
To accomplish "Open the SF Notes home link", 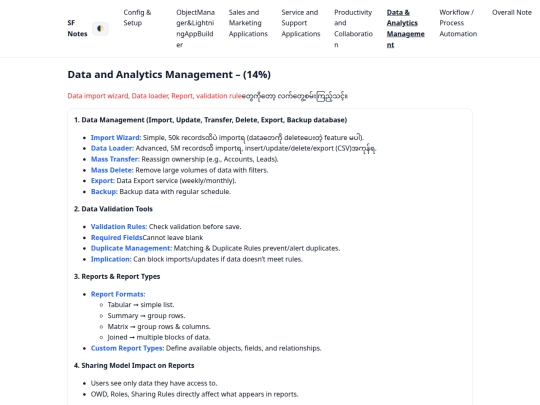I will point(77,28).
